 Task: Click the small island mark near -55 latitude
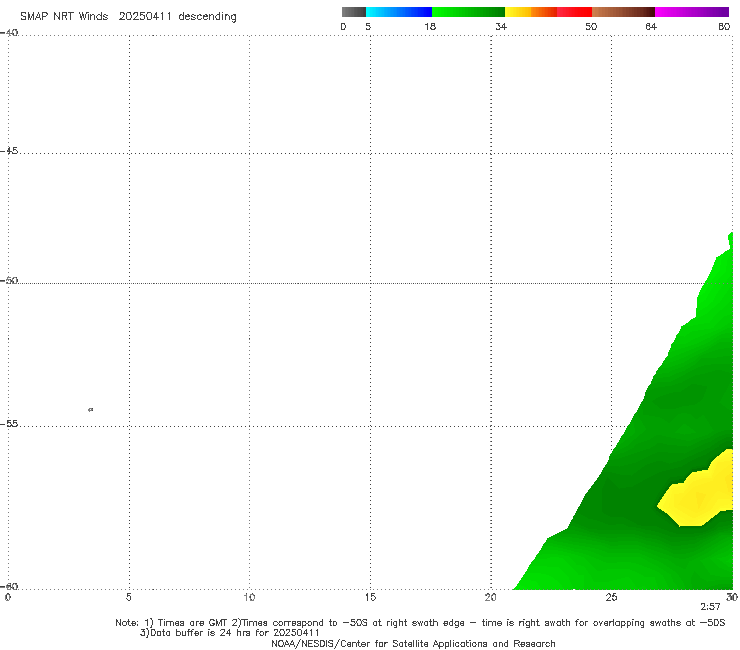coord(91,409)
